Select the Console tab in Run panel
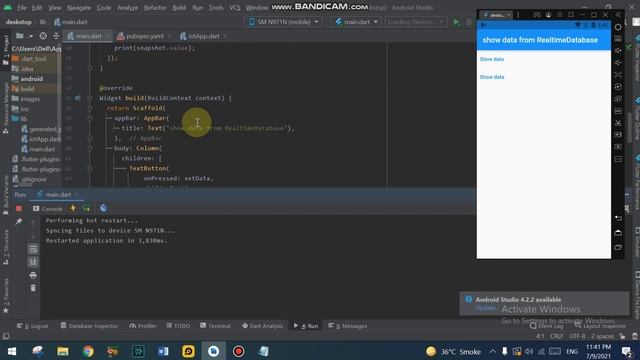This screenshot has width=640, height=360. [48, 209]
